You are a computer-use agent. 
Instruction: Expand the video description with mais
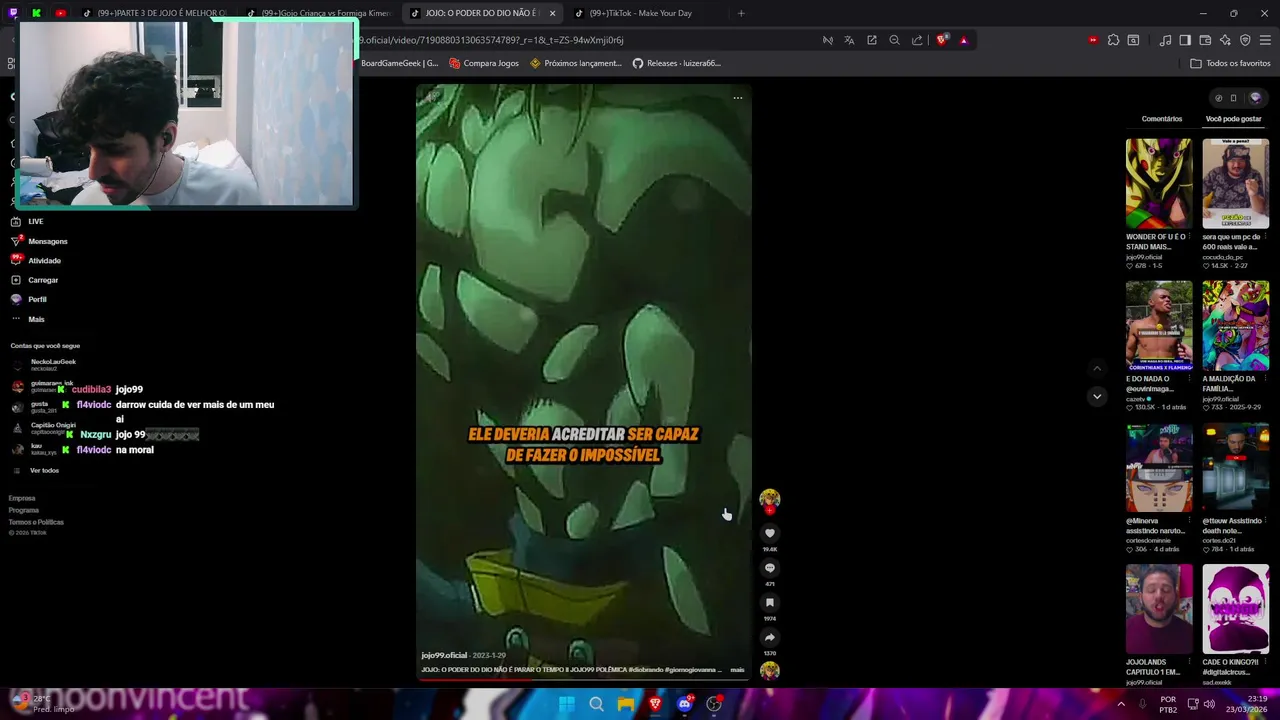[x=737, y=670]
